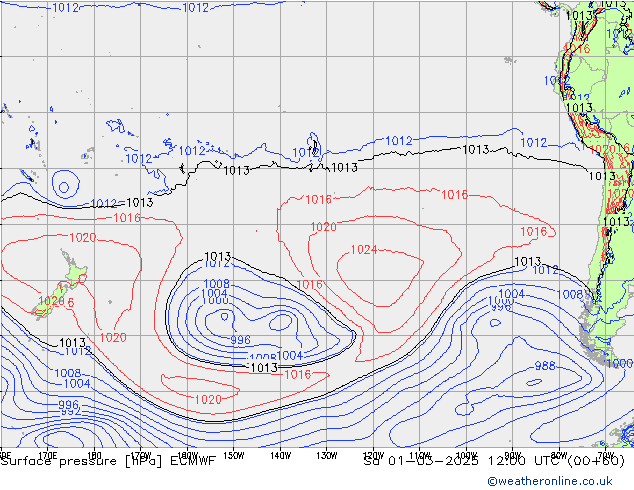
Task: Click the 170E longitude label
Action: pos(48,455)
